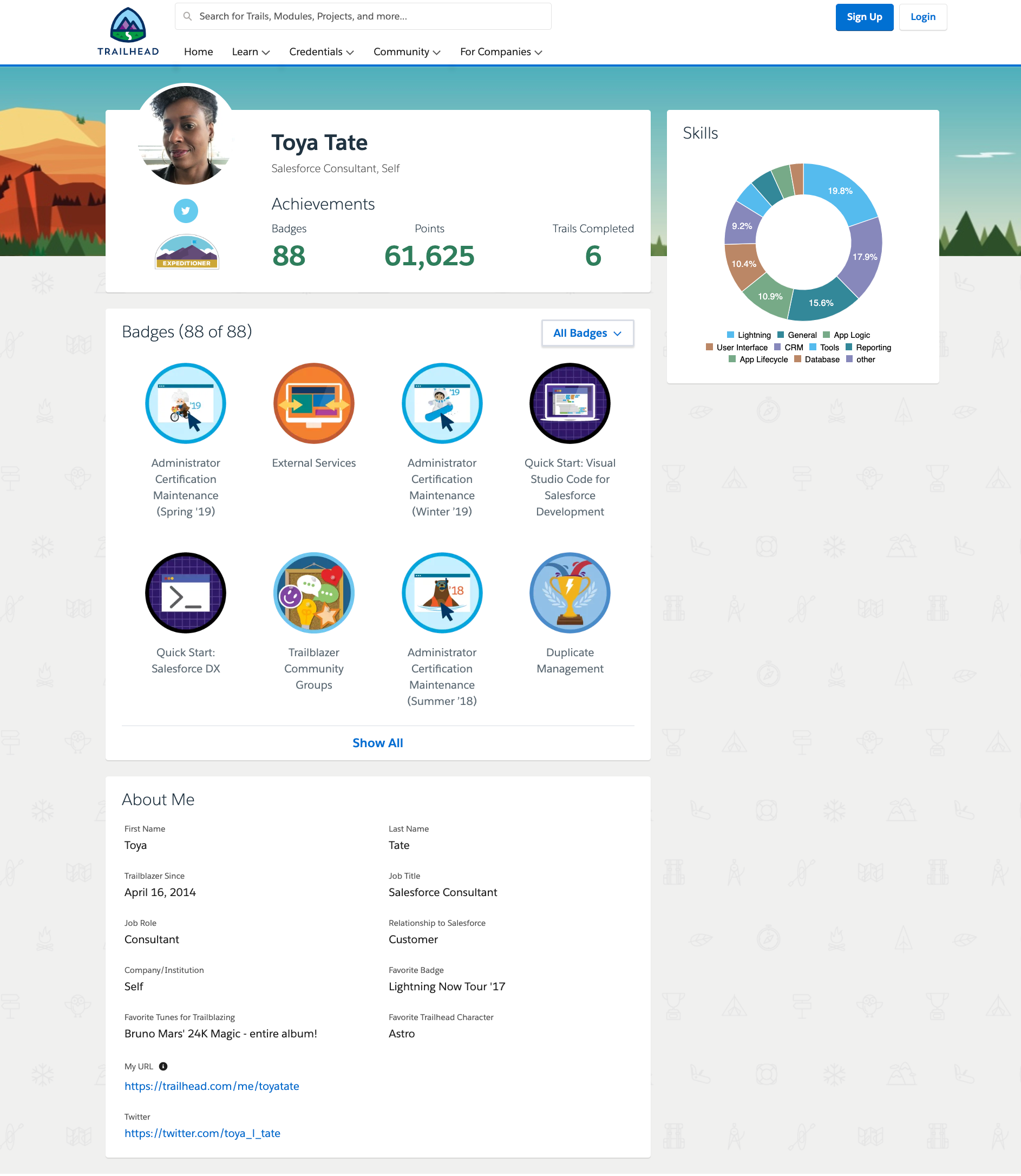
Task: Open Administrator Certification Maintenance Summer '18 badge
Action: click(442, 592)
